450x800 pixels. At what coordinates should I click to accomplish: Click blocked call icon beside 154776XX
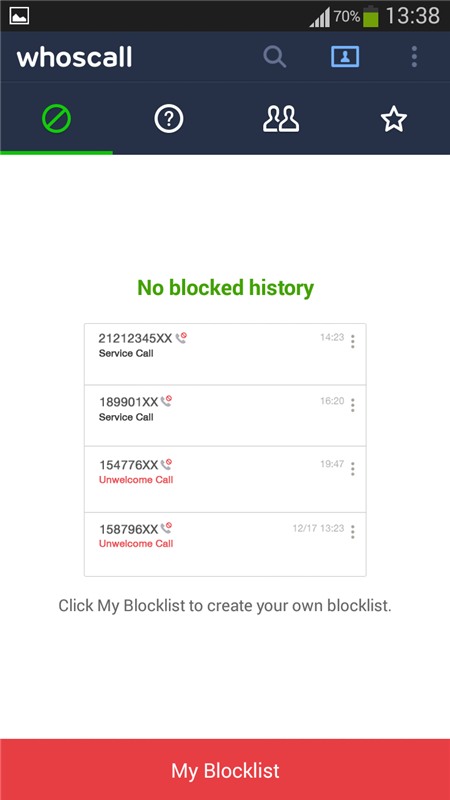pos(166,464)
